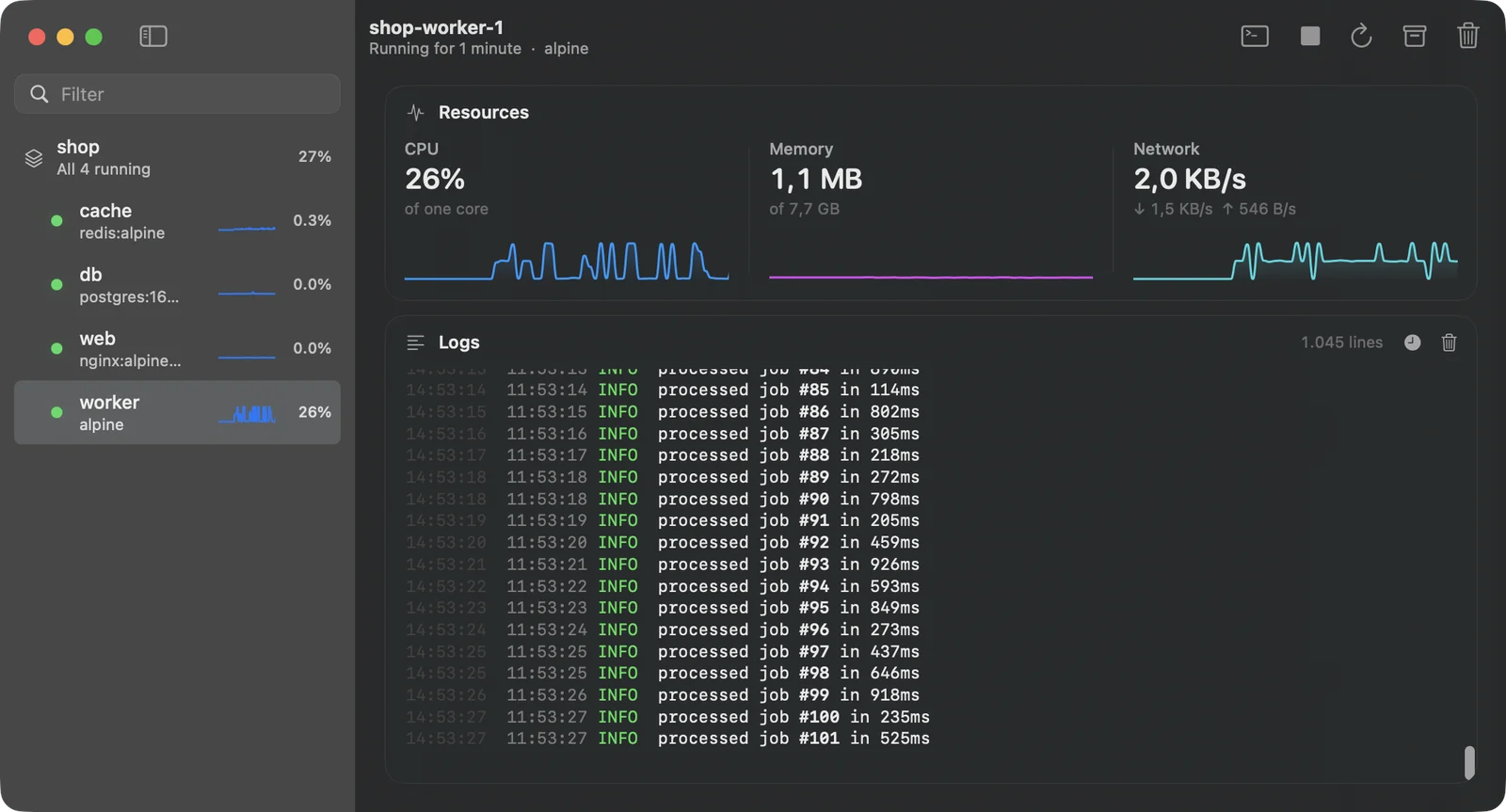Click the red close window button
The image size is (1506, 812).
[x=37, y=37]
